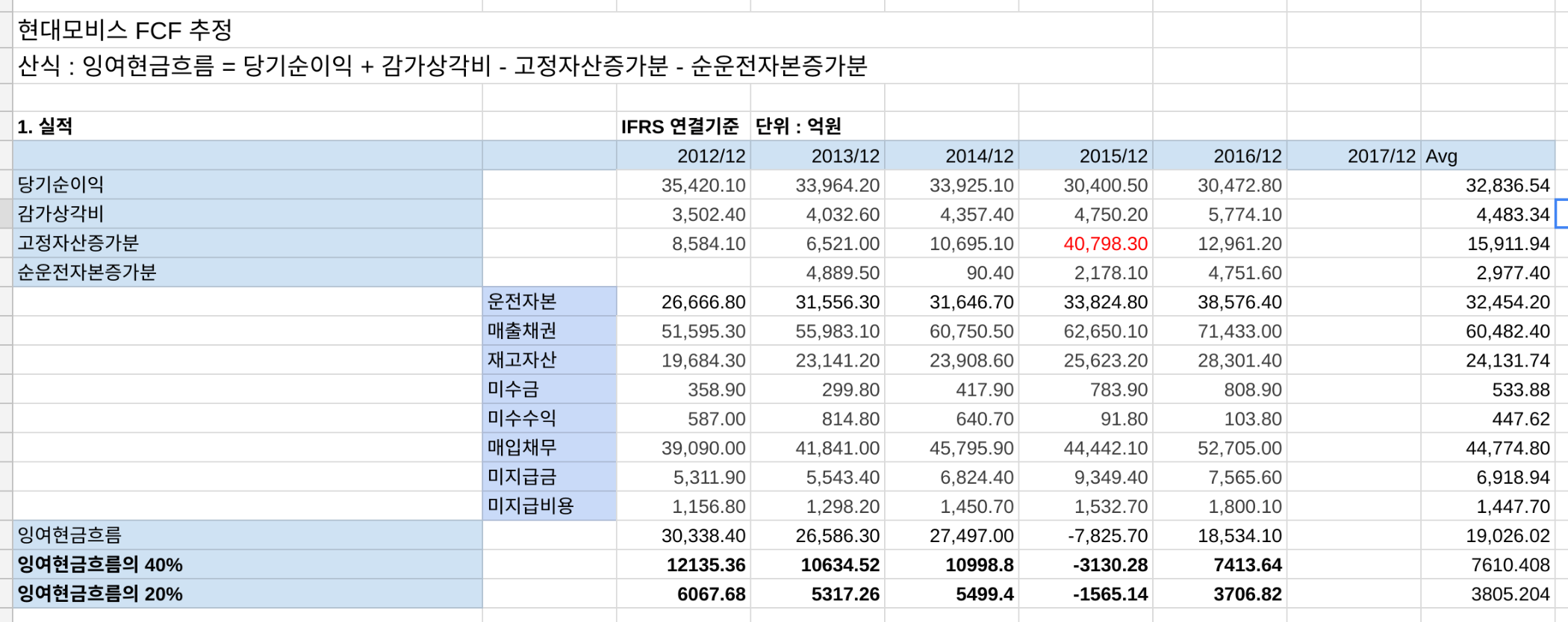1568x622 pixels.
Task: Select the average cell 7610.408
Action: pos(1488,565)
